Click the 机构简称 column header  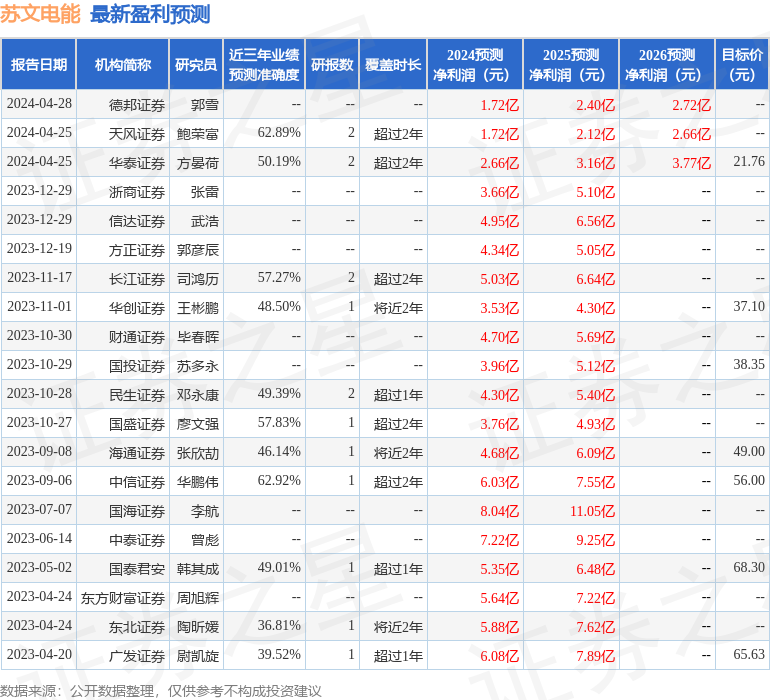click(x=123, y=64)
